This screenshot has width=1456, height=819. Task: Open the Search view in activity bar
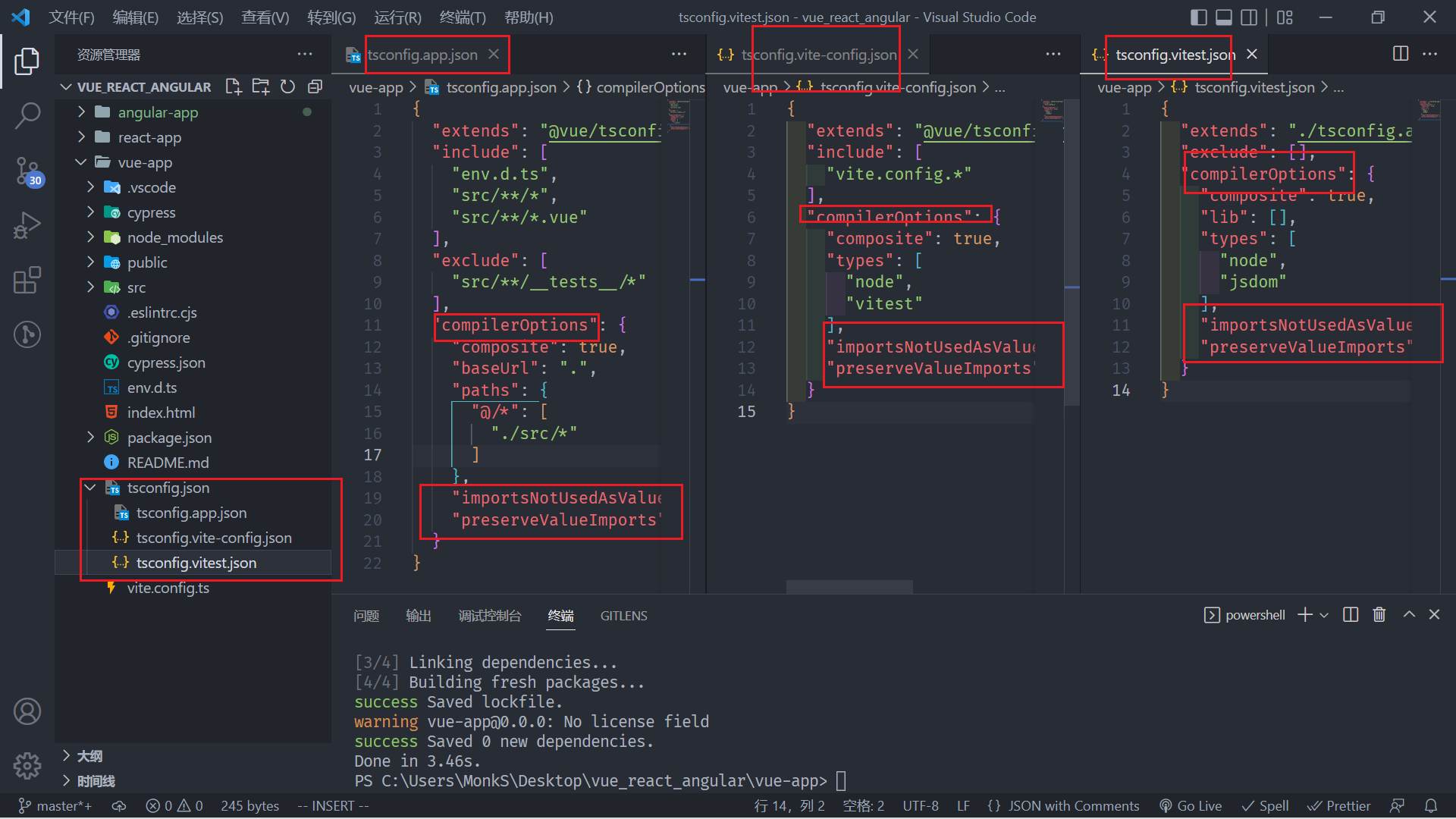tap(27, 116)
